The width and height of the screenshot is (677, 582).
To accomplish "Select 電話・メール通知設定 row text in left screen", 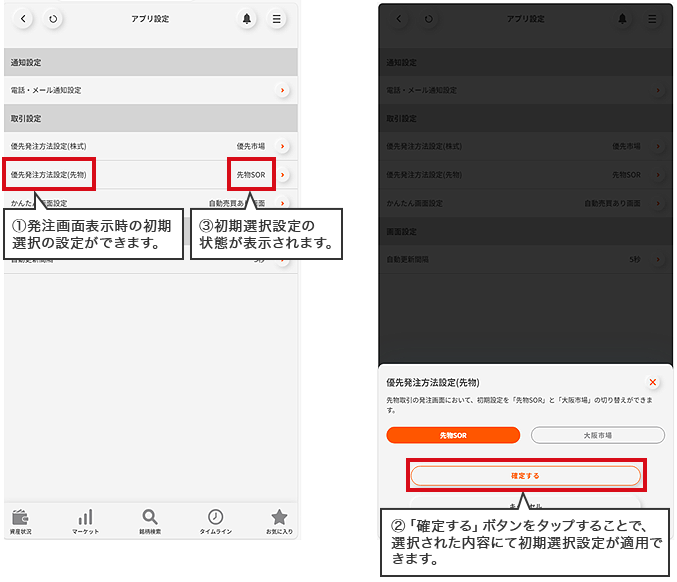I will 46,90.
